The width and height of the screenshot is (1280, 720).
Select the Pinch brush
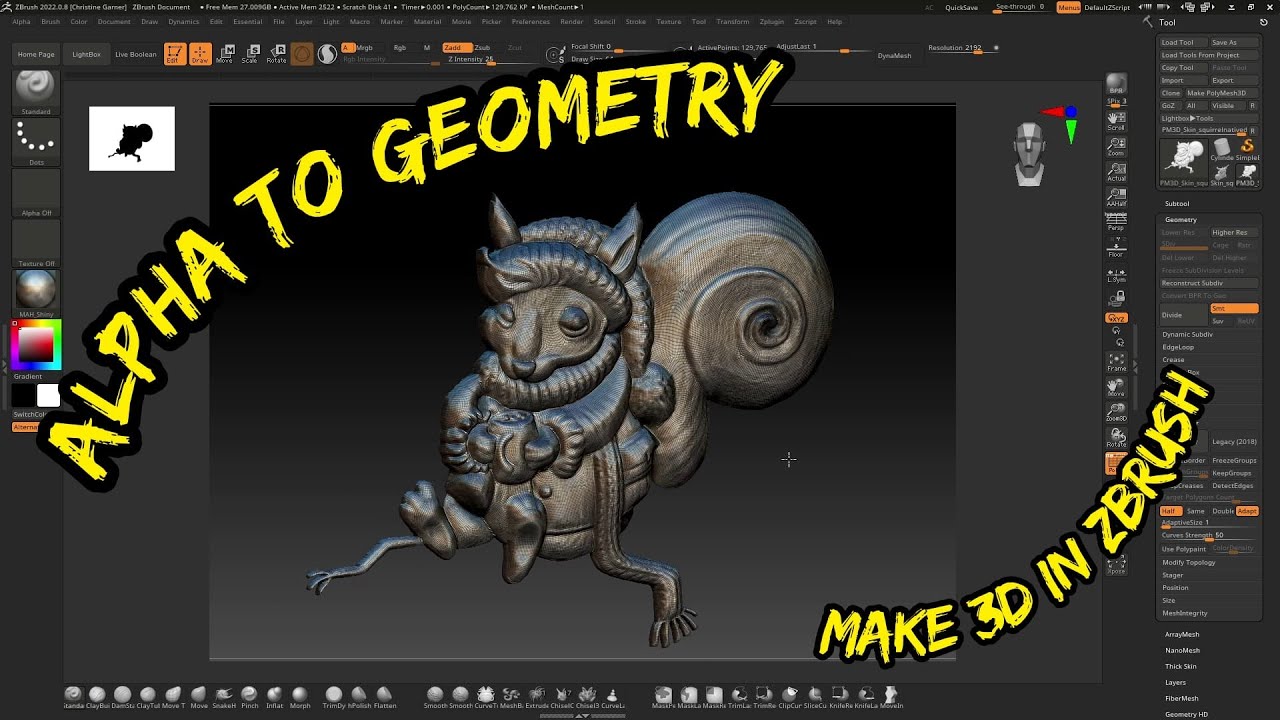click(x=249, y=697)
